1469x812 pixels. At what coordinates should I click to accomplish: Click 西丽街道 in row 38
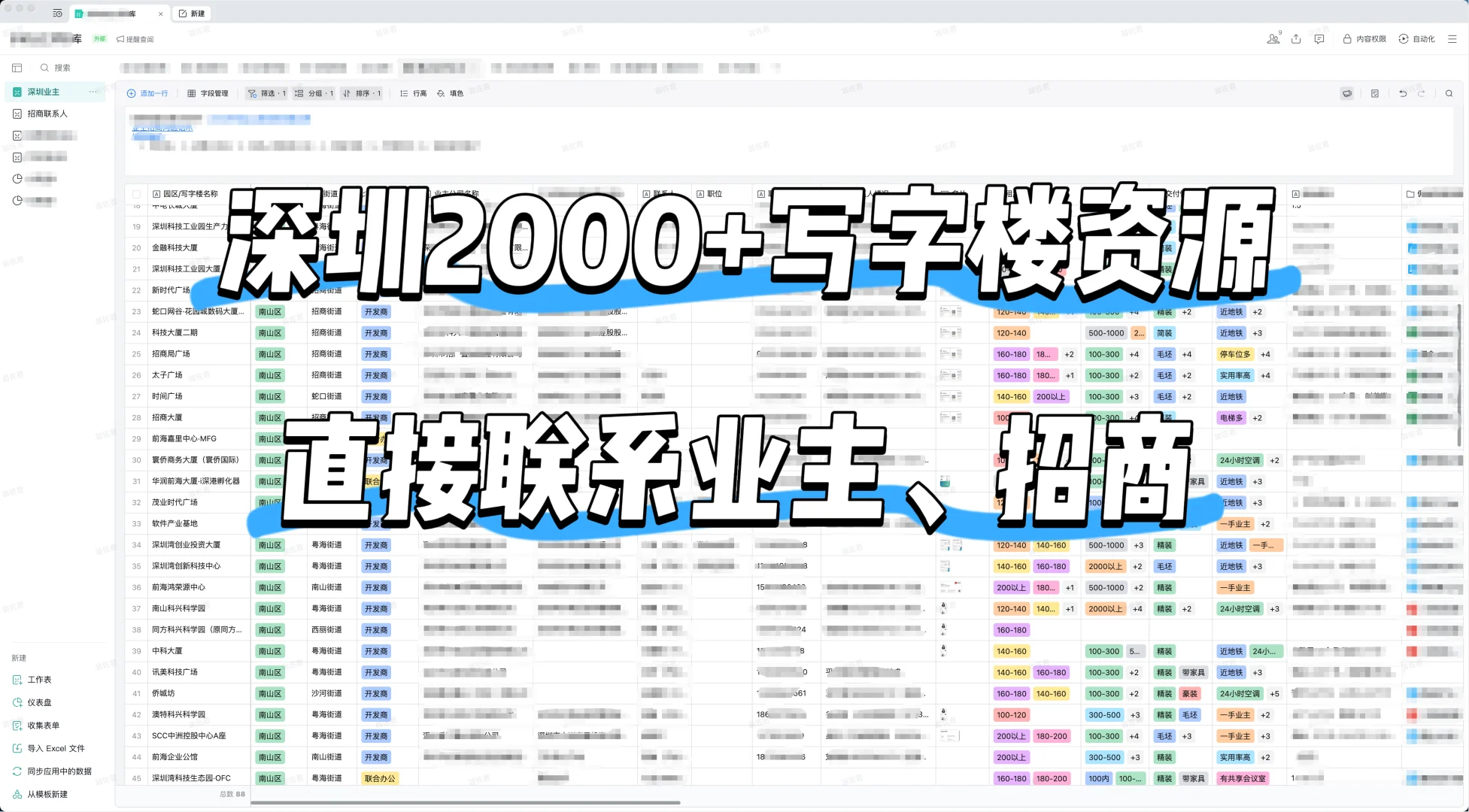pyautogui.click(x=326, y=629)
